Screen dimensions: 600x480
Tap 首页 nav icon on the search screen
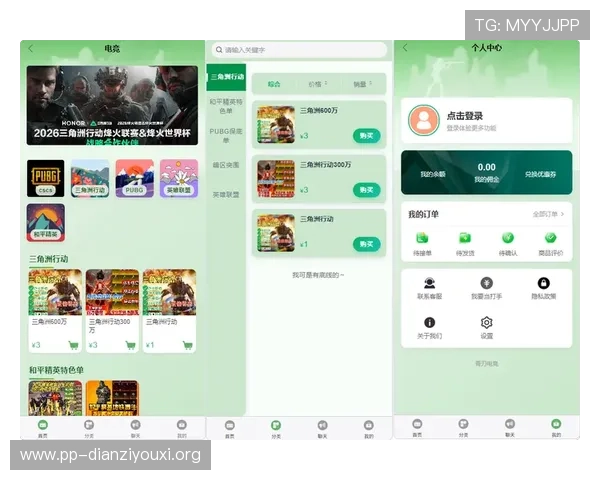[x=230, y=425]
